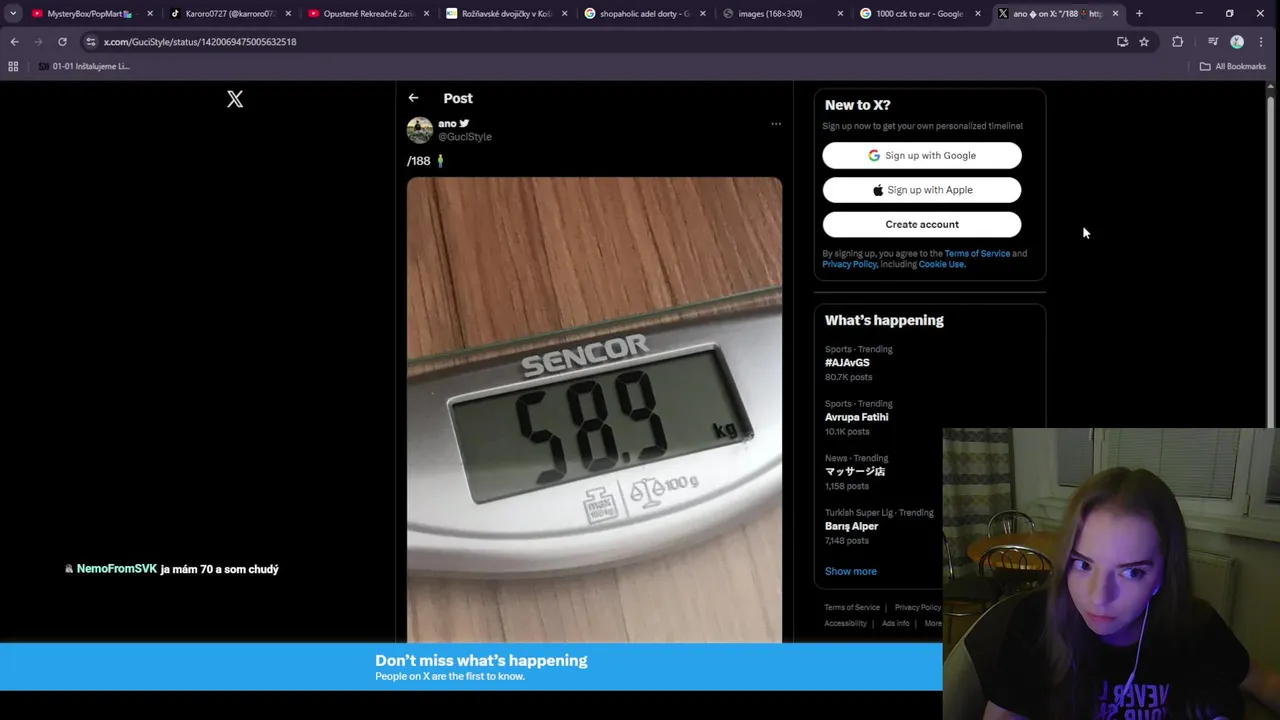Viewport: 1280px width, 720px height.
Task: Click Sign up with Google
Action: [922, 155]
